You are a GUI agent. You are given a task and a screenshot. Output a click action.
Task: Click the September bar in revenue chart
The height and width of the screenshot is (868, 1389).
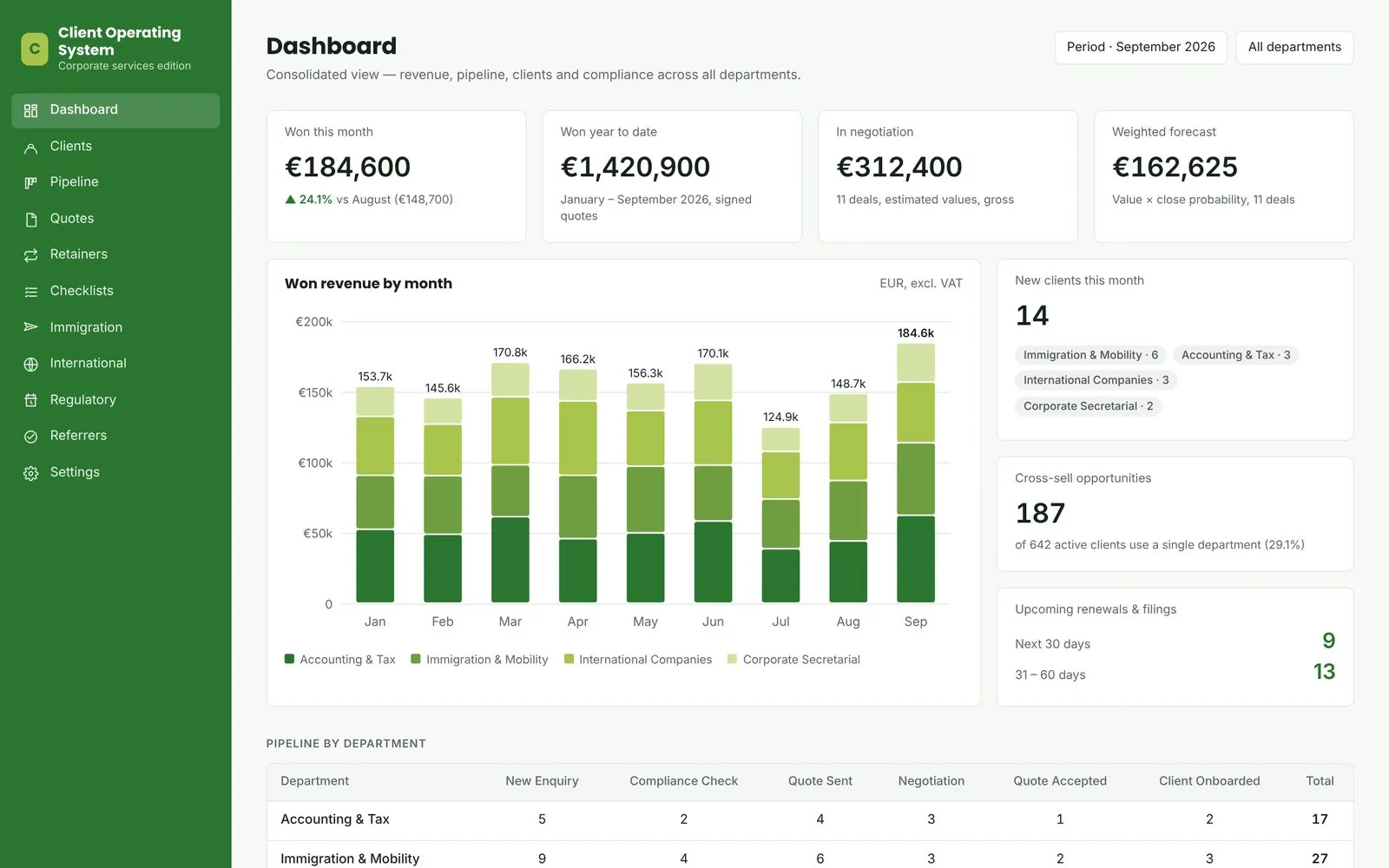(916, 473)
